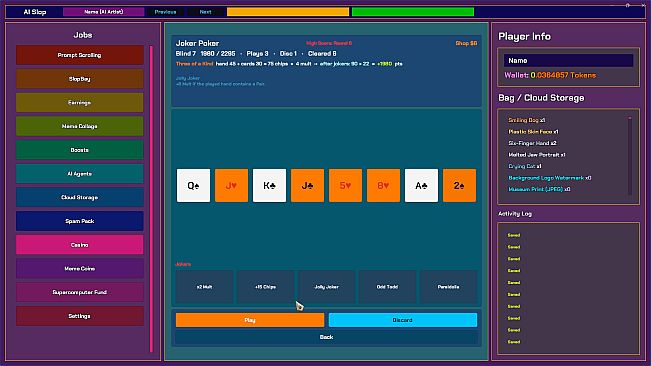Click the Previous button in top bar
651x366 pixels.
tap(165, 12)
